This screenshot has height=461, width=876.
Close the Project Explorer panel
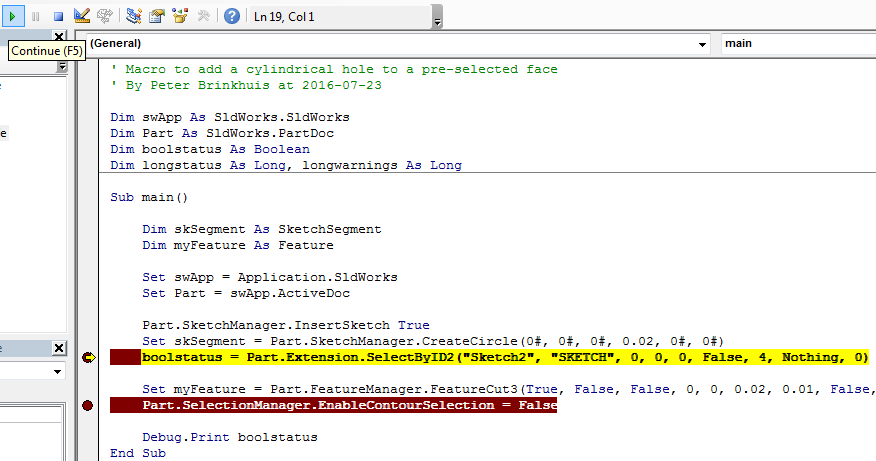click(x=60, y=37)
